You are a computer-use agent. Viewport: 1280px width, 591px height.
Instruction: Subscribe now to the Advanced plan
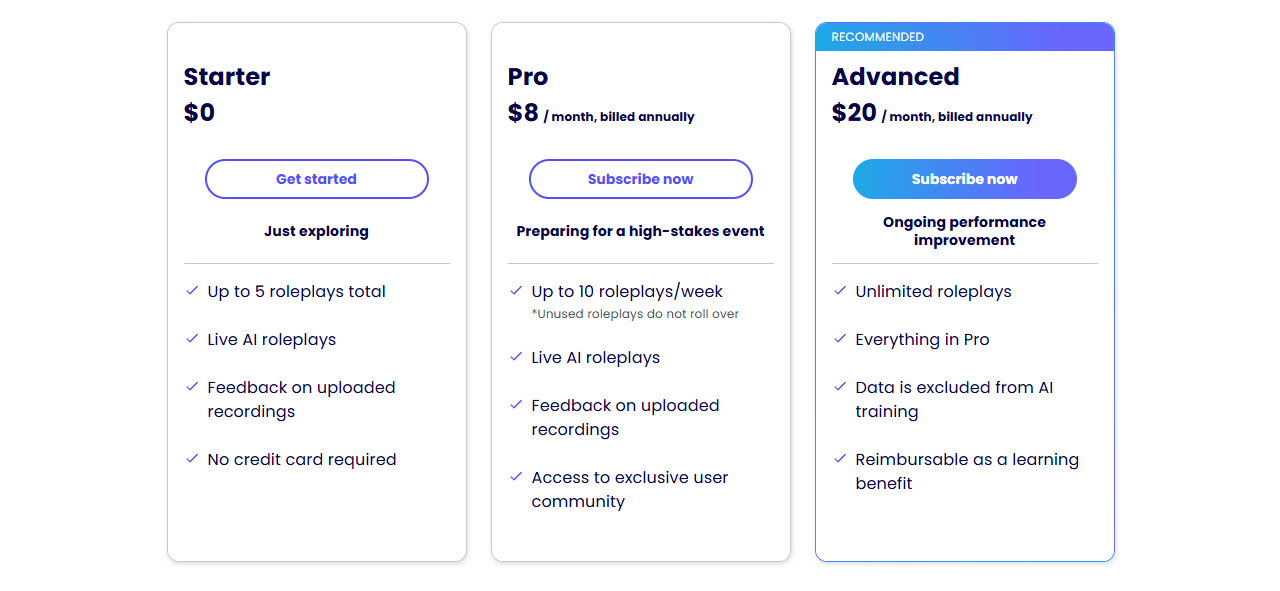[x=965, y=179]
